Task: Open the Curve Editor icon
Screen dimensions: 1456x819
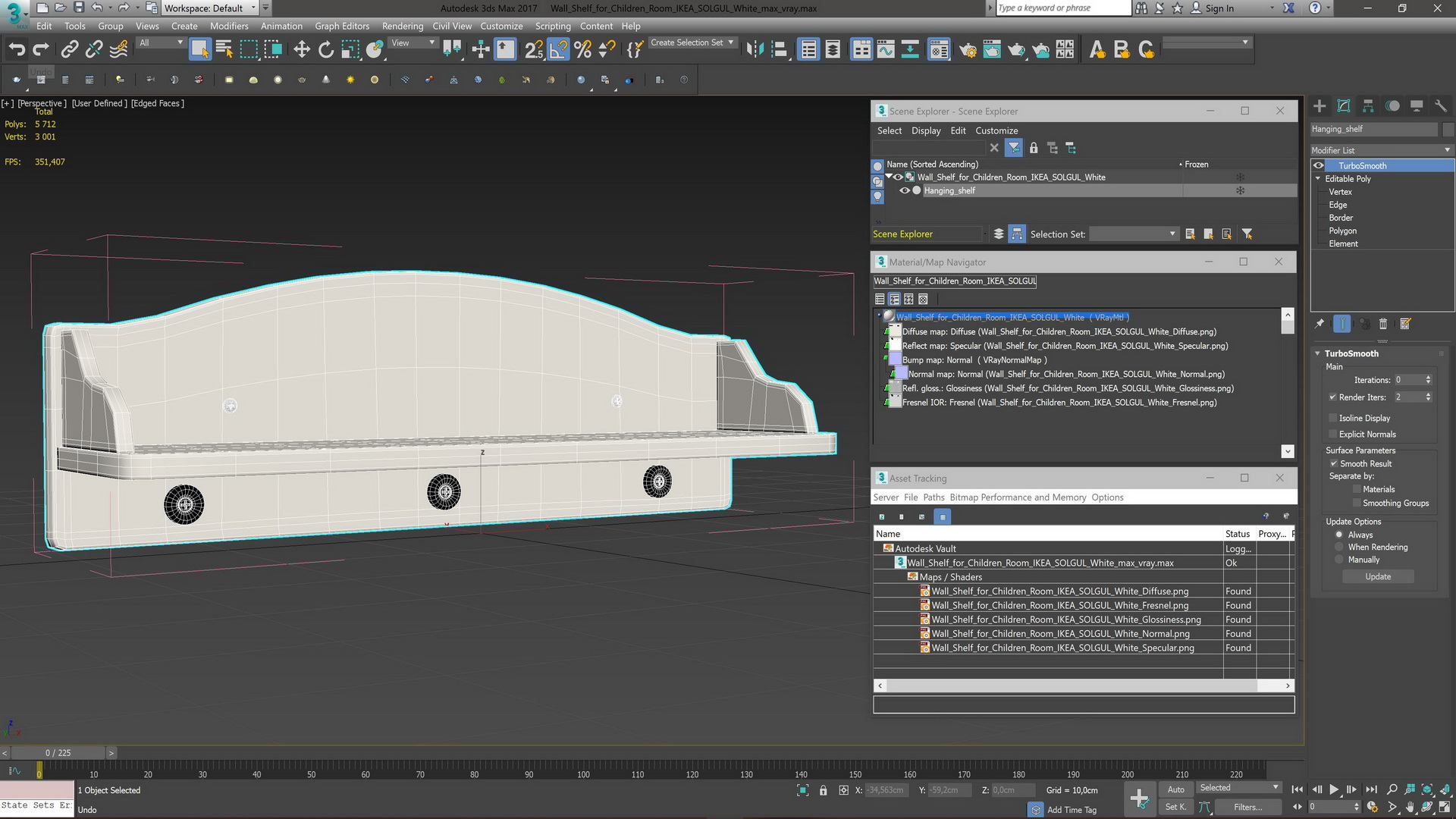Action: [x=886, y=50]
